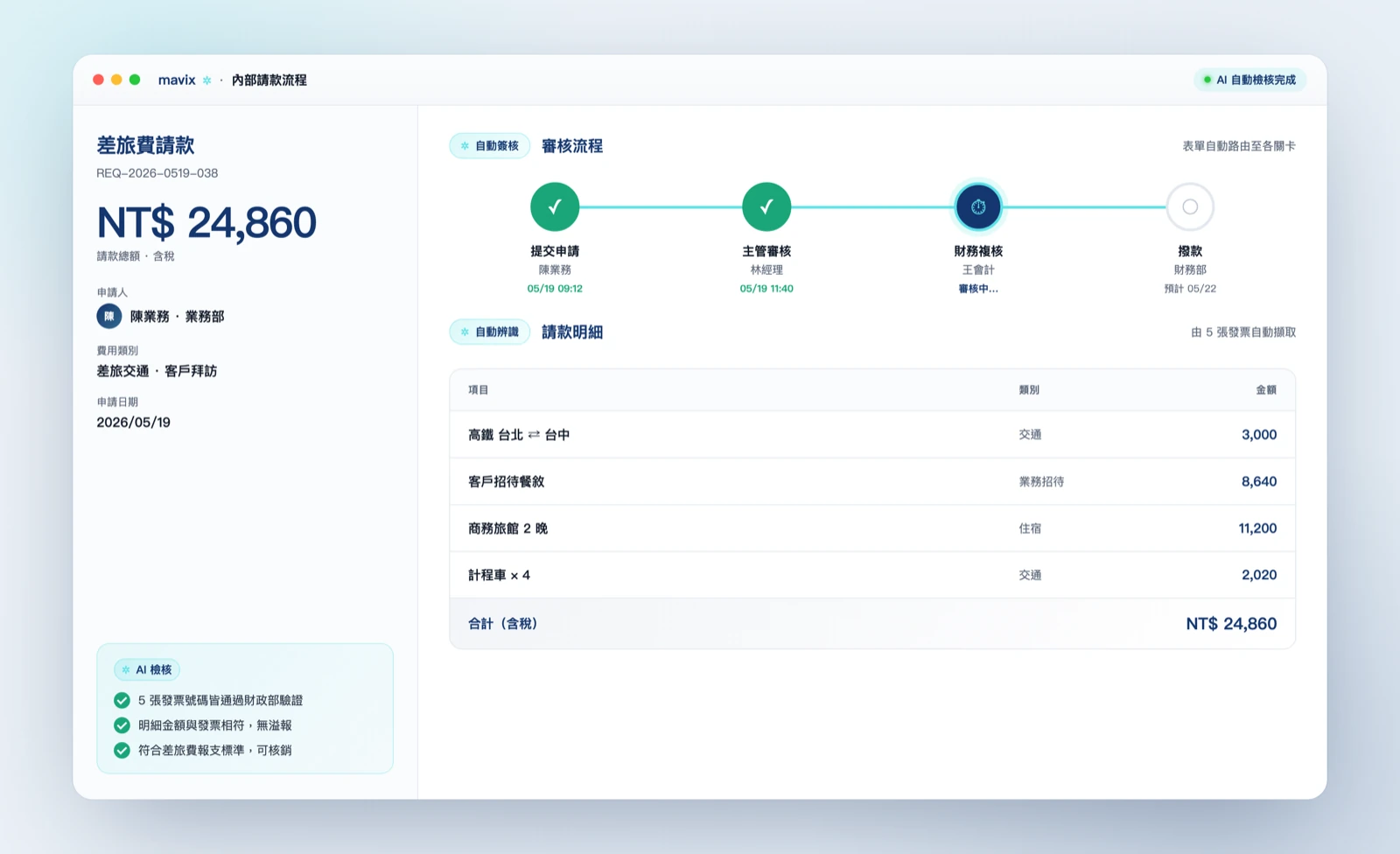Click the application date 2026/05/19
Viewport: 1400px width, 854px height.
click(x=134, y=423)
